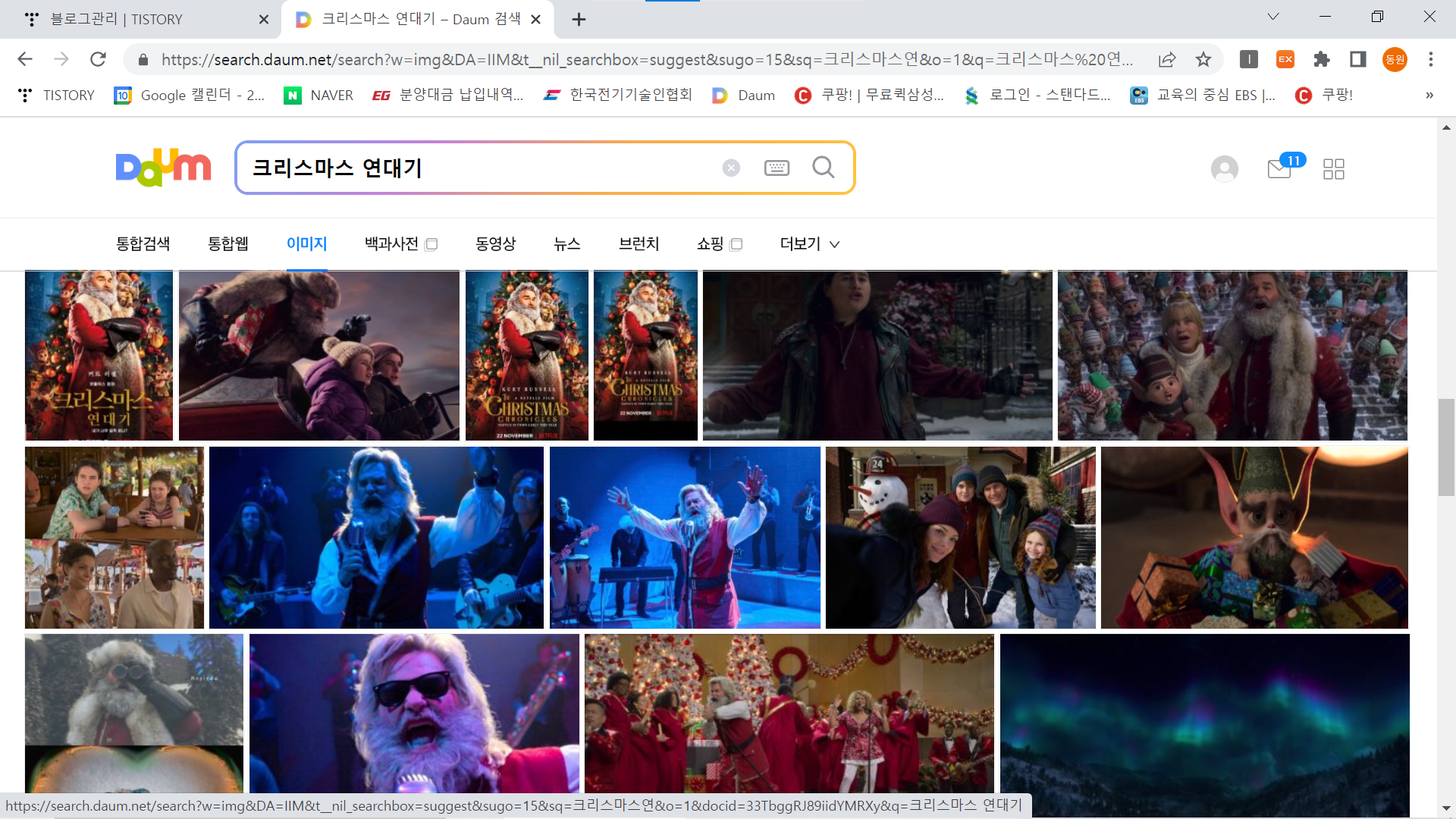Viewport: 1456px width, 819px height.
Task: Toggle the Chrome side panel icon
Action: (x=1358, y=59)
